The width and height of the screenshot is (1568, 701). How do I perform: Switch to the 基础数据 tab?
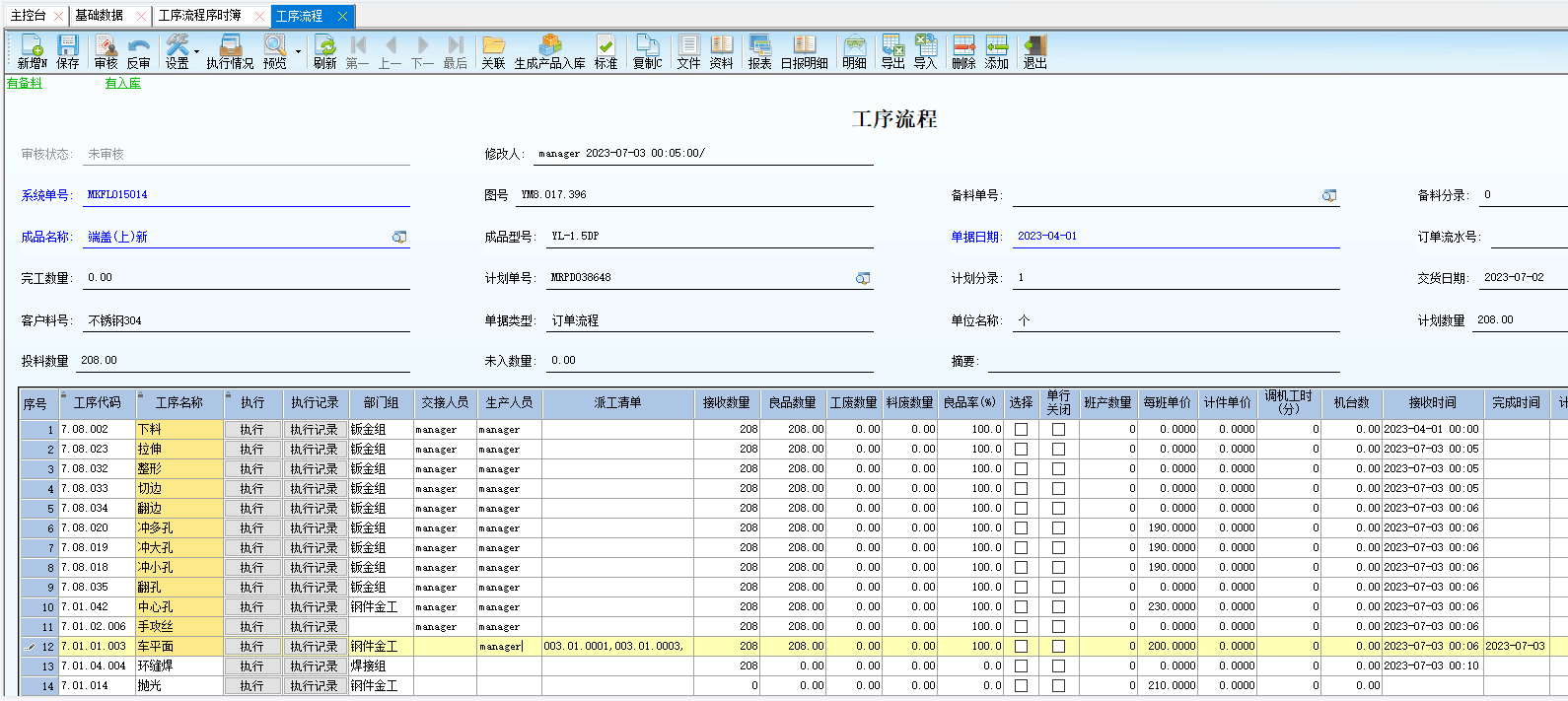[x=100, y=16]
